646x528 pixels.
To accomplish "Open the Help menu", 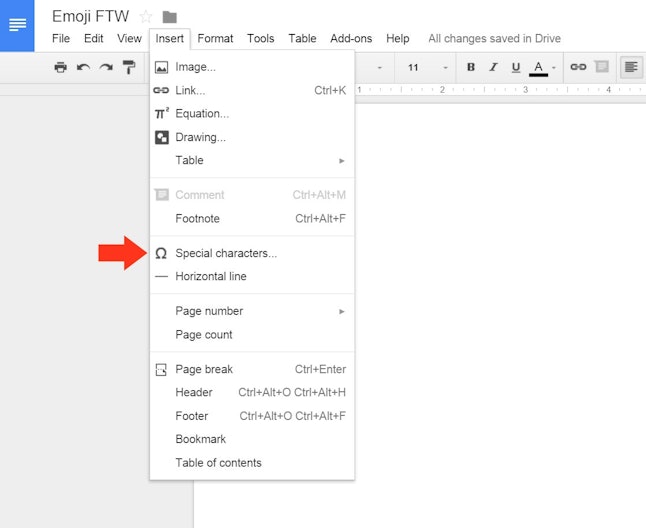I will coord(398,39).
